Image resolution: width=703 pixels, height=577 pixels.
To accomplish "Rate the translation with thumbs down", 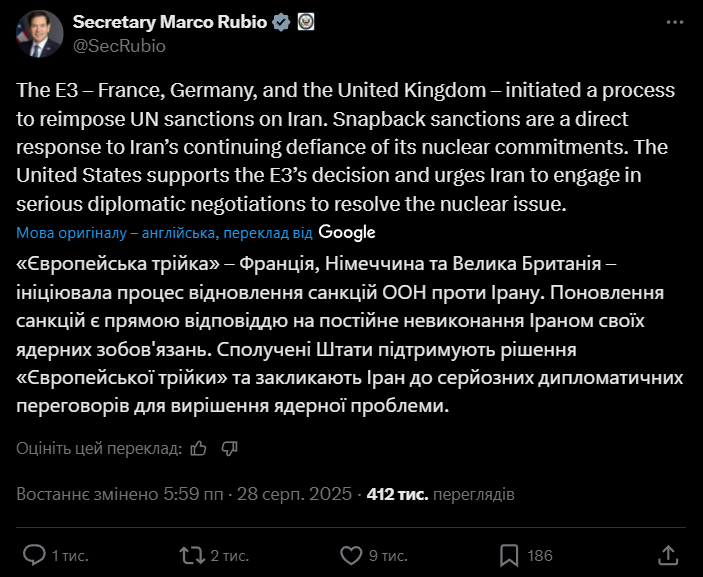I will point(229,449).
